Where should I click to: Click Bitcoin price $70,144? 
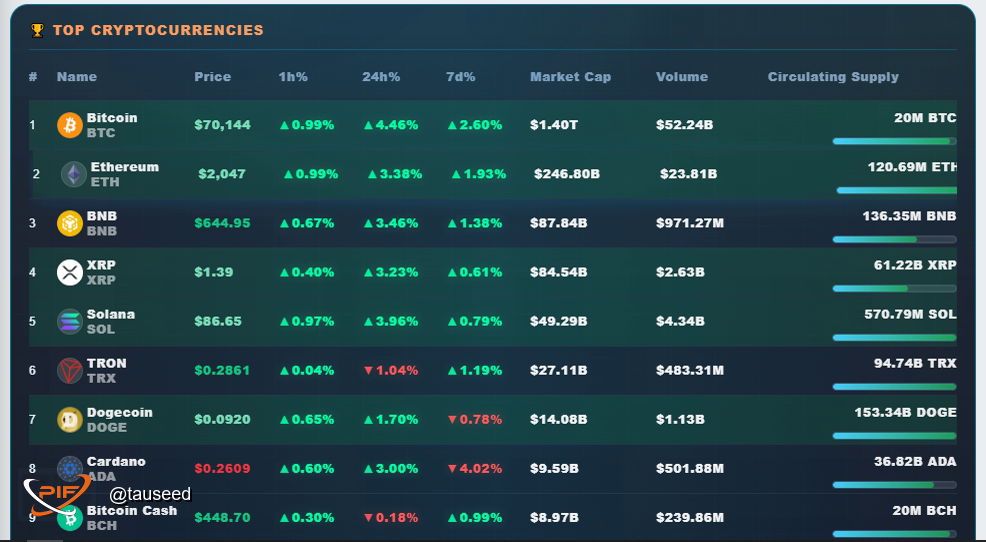point(223,125)
